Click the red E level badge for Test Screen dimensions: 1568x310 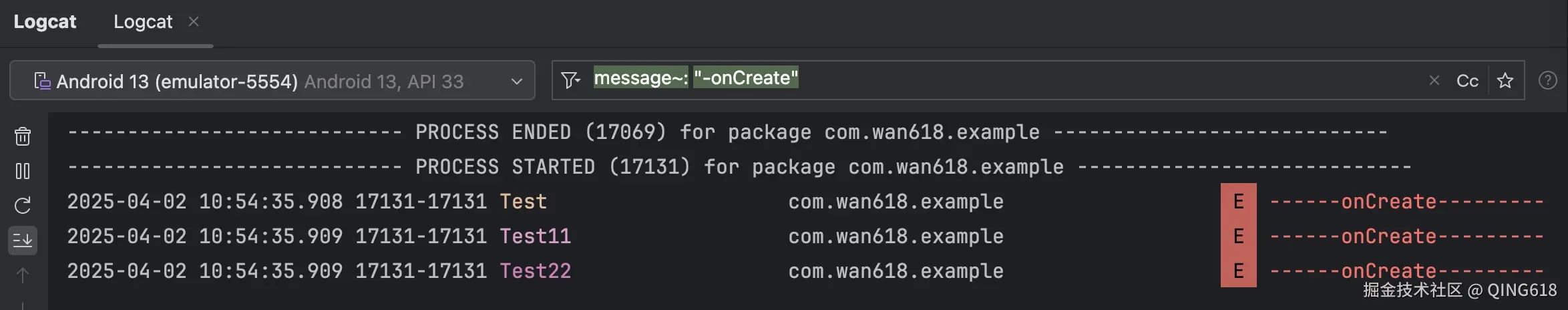pyautogui.click(x=1239, y=200)
